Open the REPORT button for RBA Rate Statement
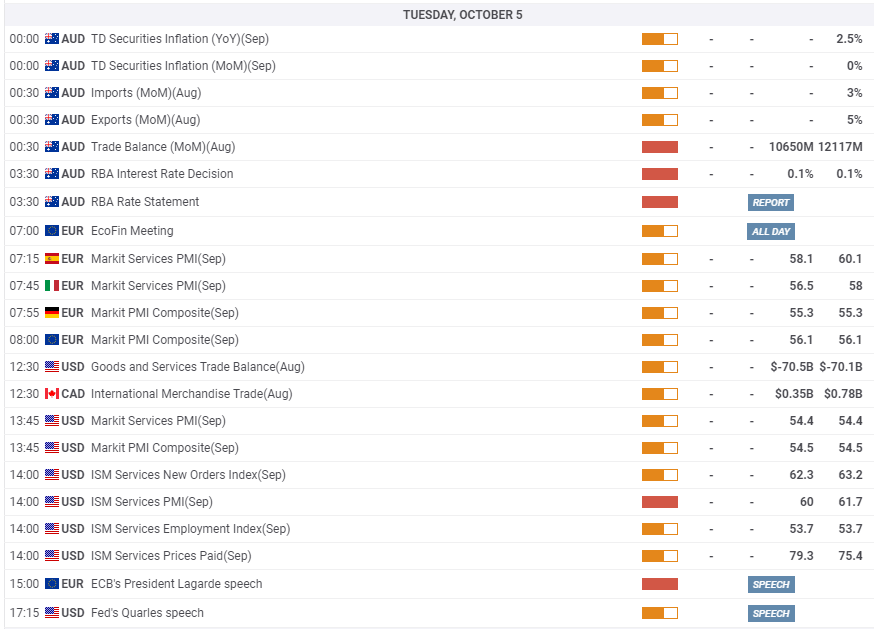 tap(771, 202)
